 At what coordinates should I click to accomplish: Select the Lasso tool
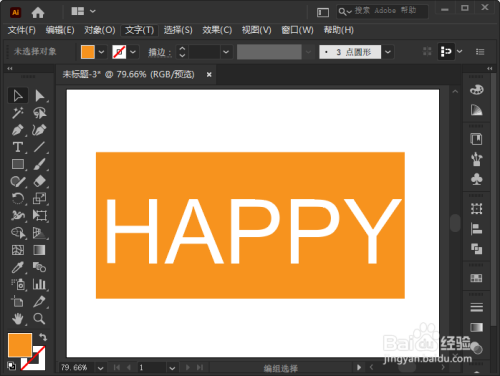(x=40, y=113)
